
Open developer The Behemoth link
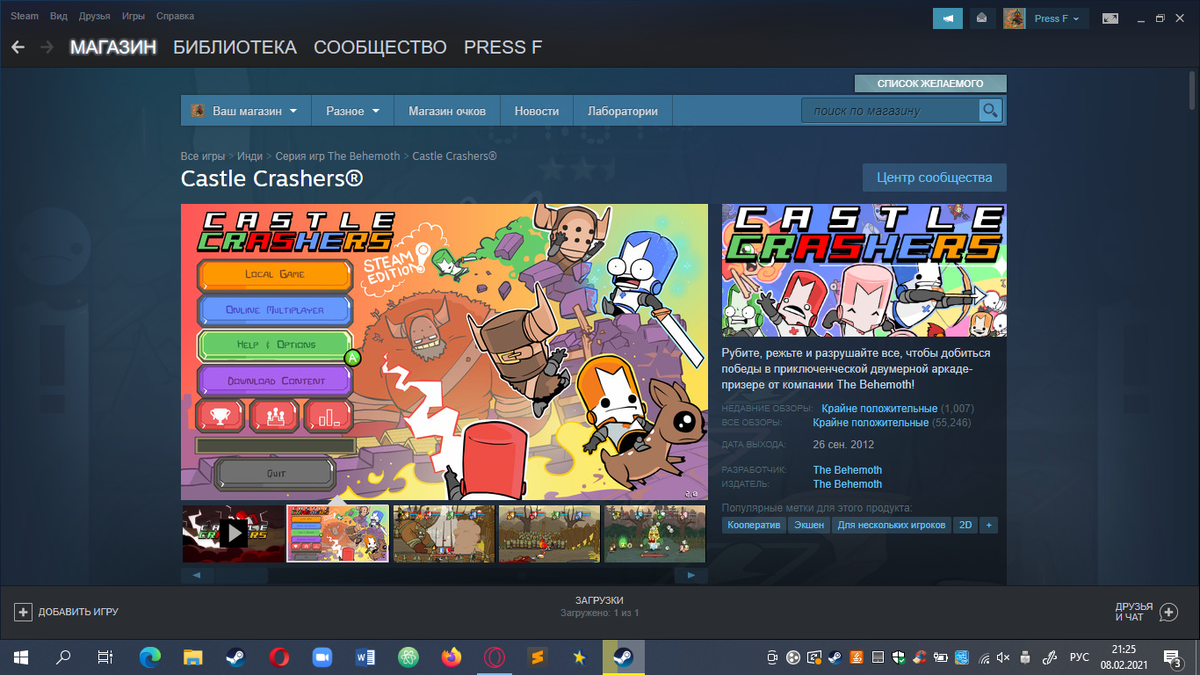click(x=847, y=470)
